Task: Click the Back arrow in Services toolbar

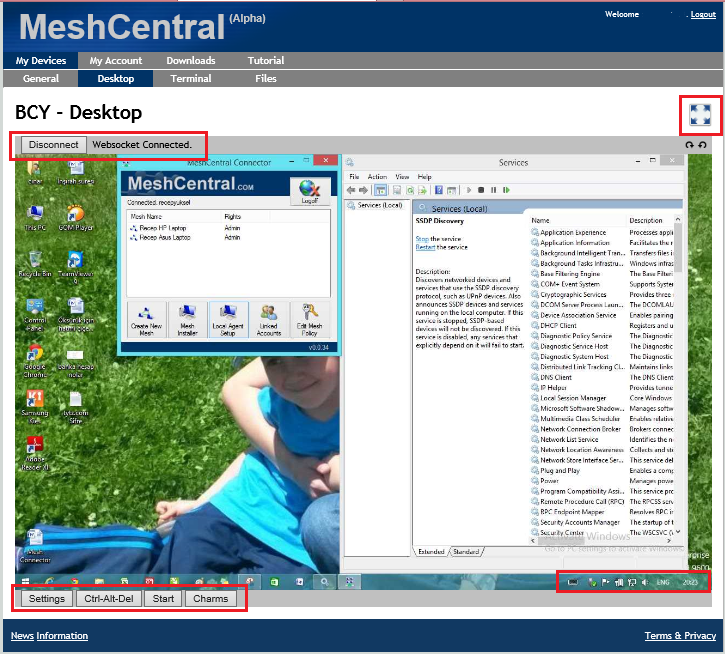Action: pyautogui.click(x=351, y=190)
